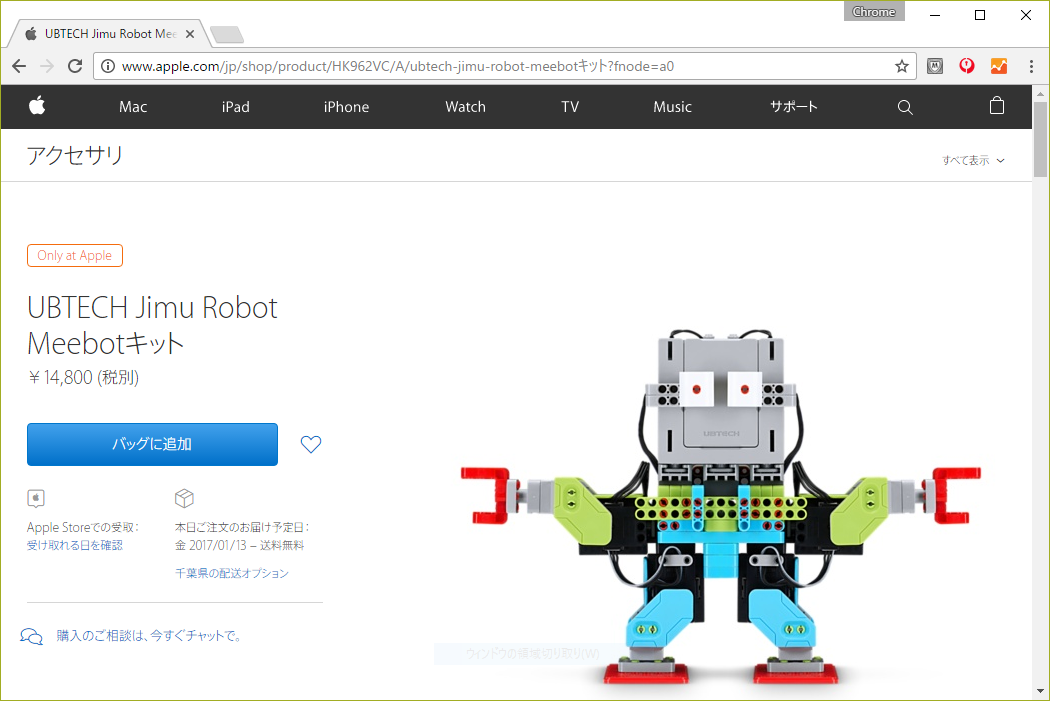Open a new browser tab
Image resolution: width=1050 pixels, height=701 pixels.
(x=226, y=34)
